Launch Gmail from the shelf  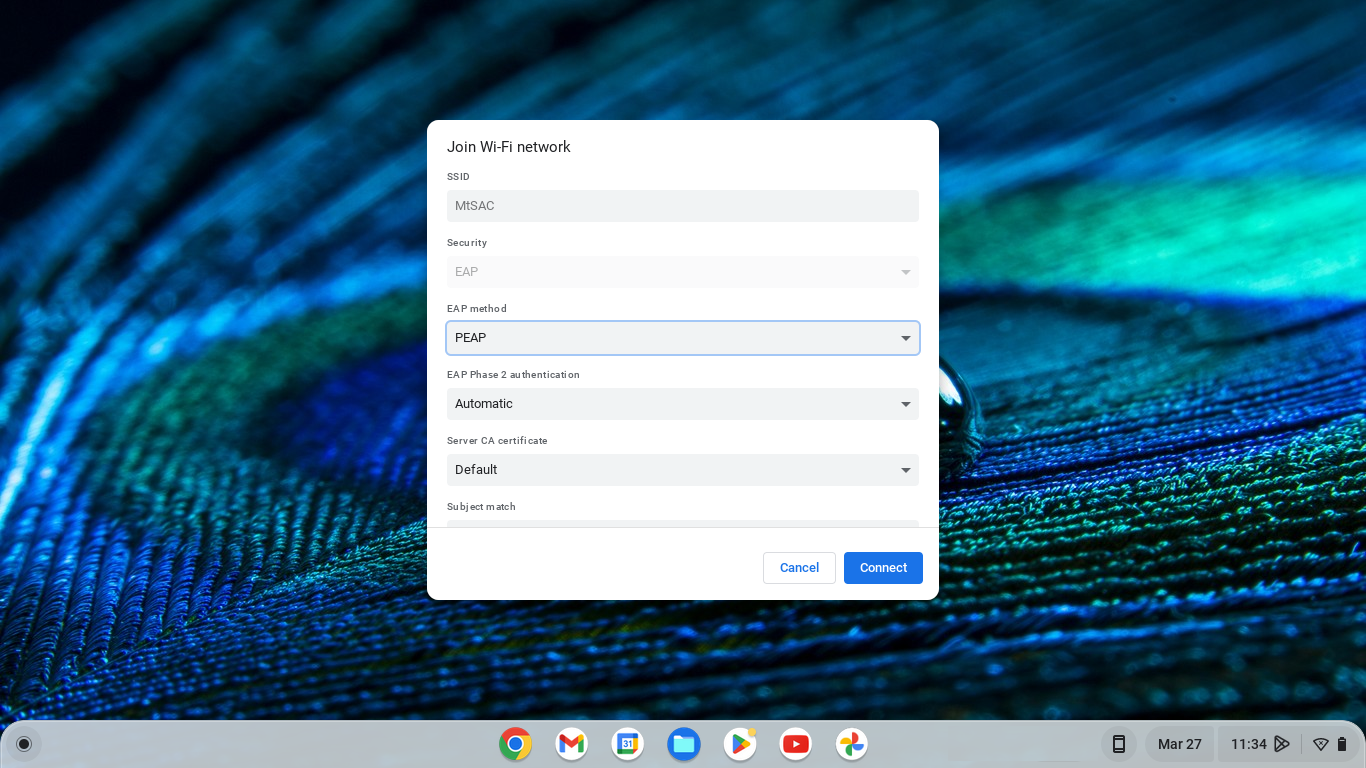tap(571, 744)
